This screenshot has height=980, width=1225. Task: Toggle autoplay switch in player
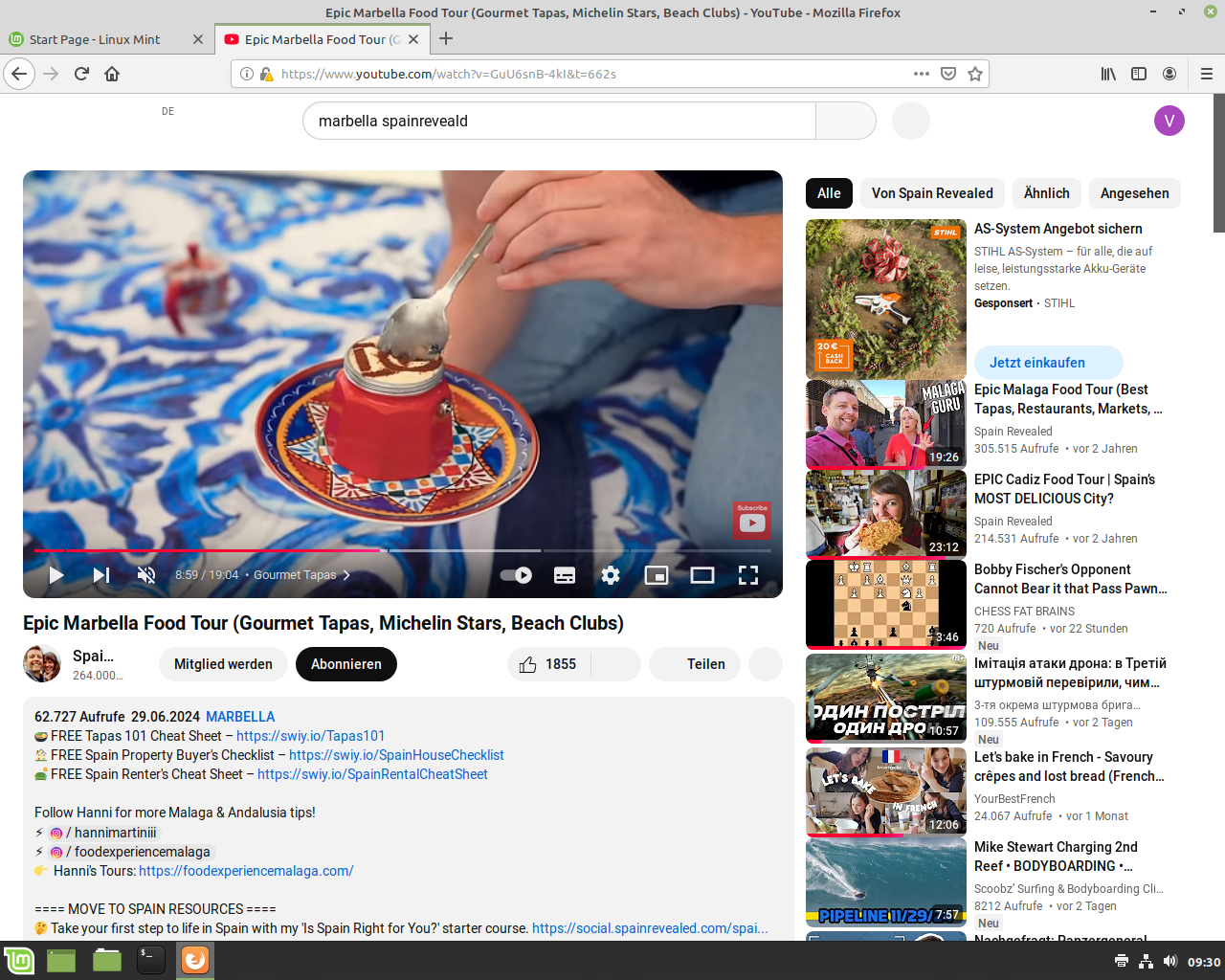517,575
